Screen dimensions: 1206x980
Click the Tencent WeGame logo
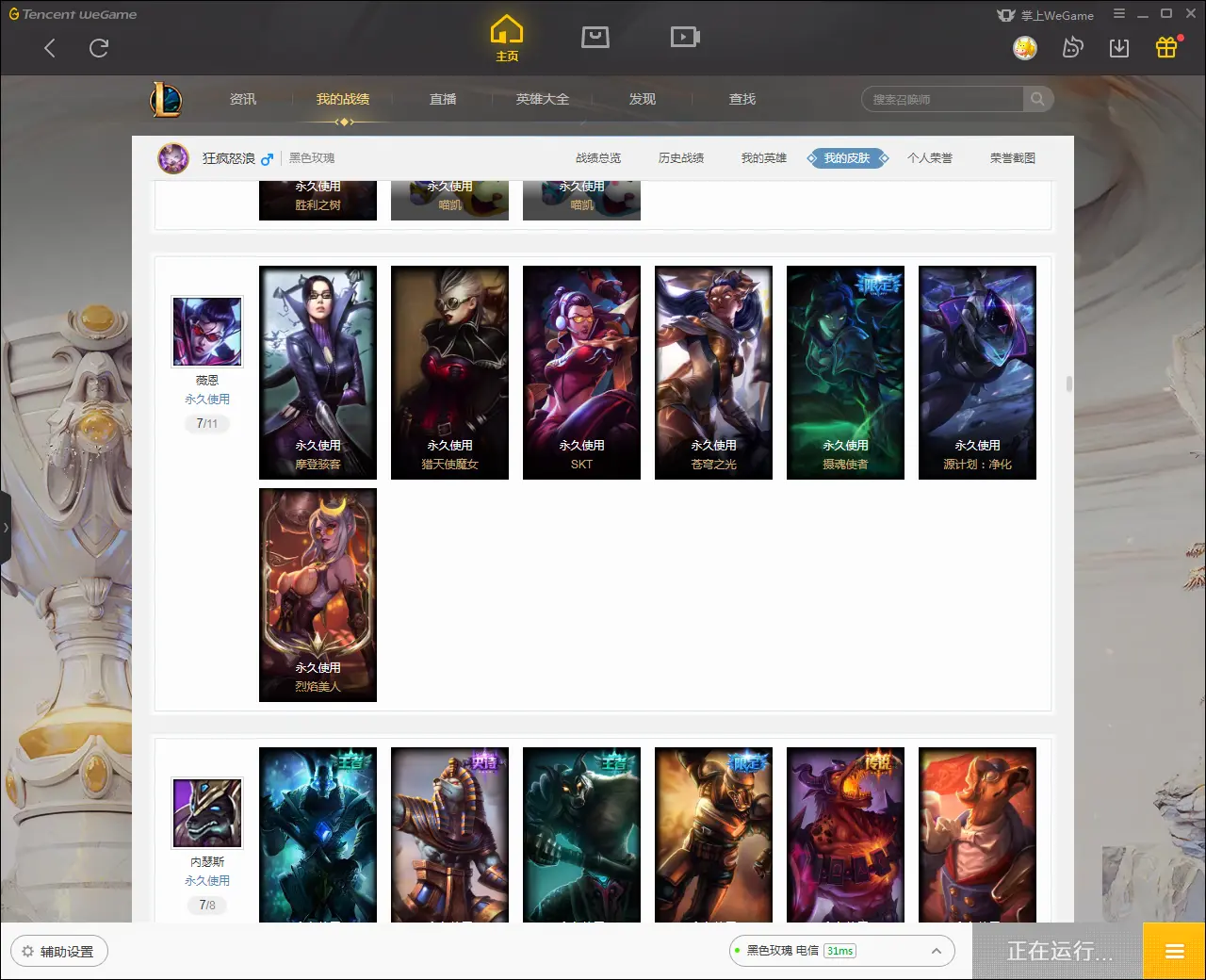pos(73,14)
